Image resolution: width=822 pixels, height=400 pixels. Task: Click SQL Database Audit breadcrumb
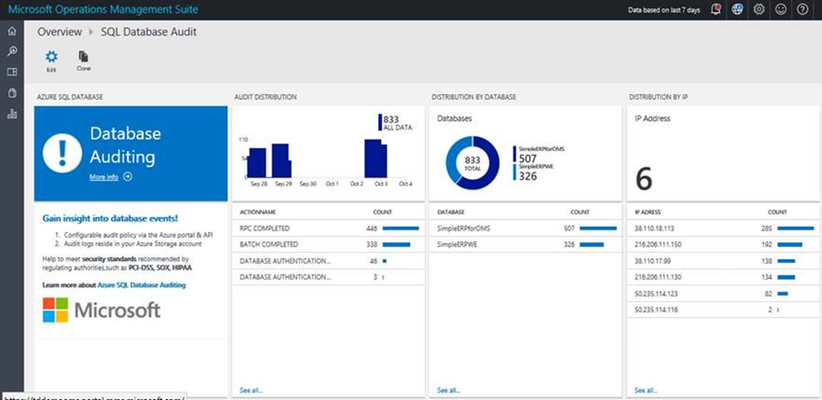pyautogui.click(x=149, y=32)
